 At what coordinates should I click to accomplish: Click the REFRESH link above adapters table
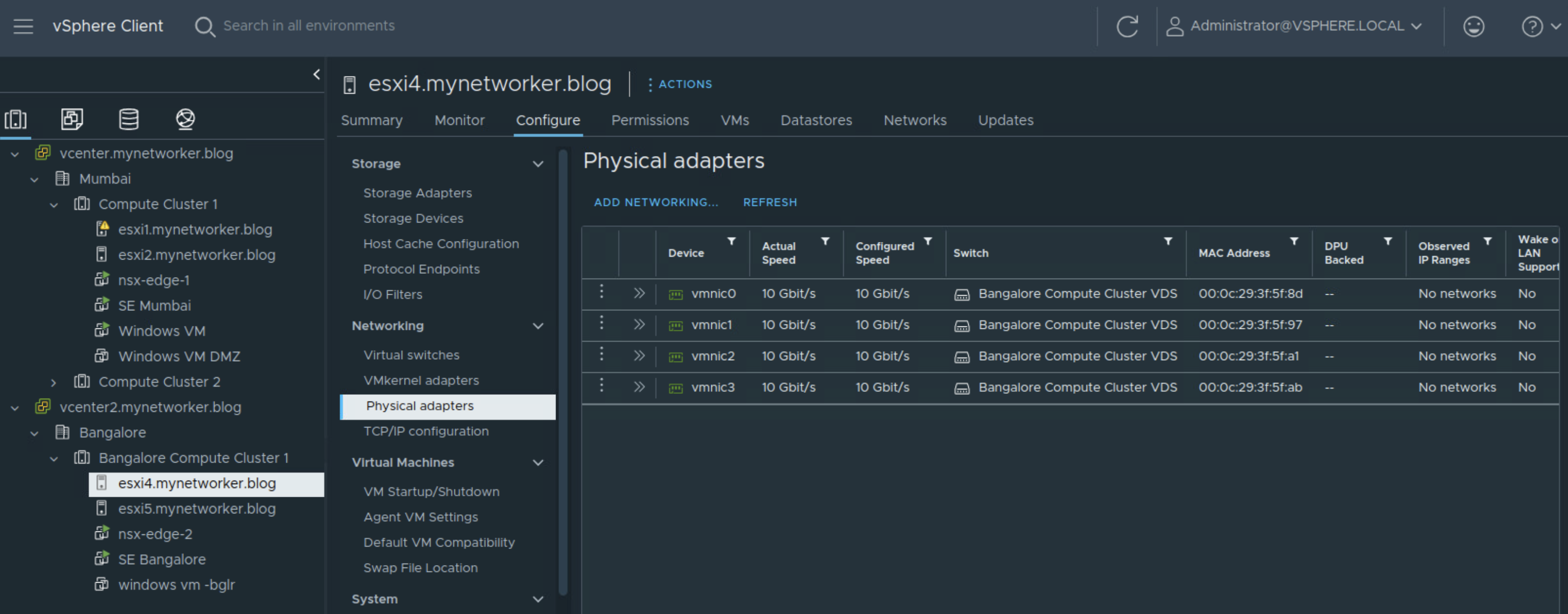pyautogui.click(x=769, y=202)
